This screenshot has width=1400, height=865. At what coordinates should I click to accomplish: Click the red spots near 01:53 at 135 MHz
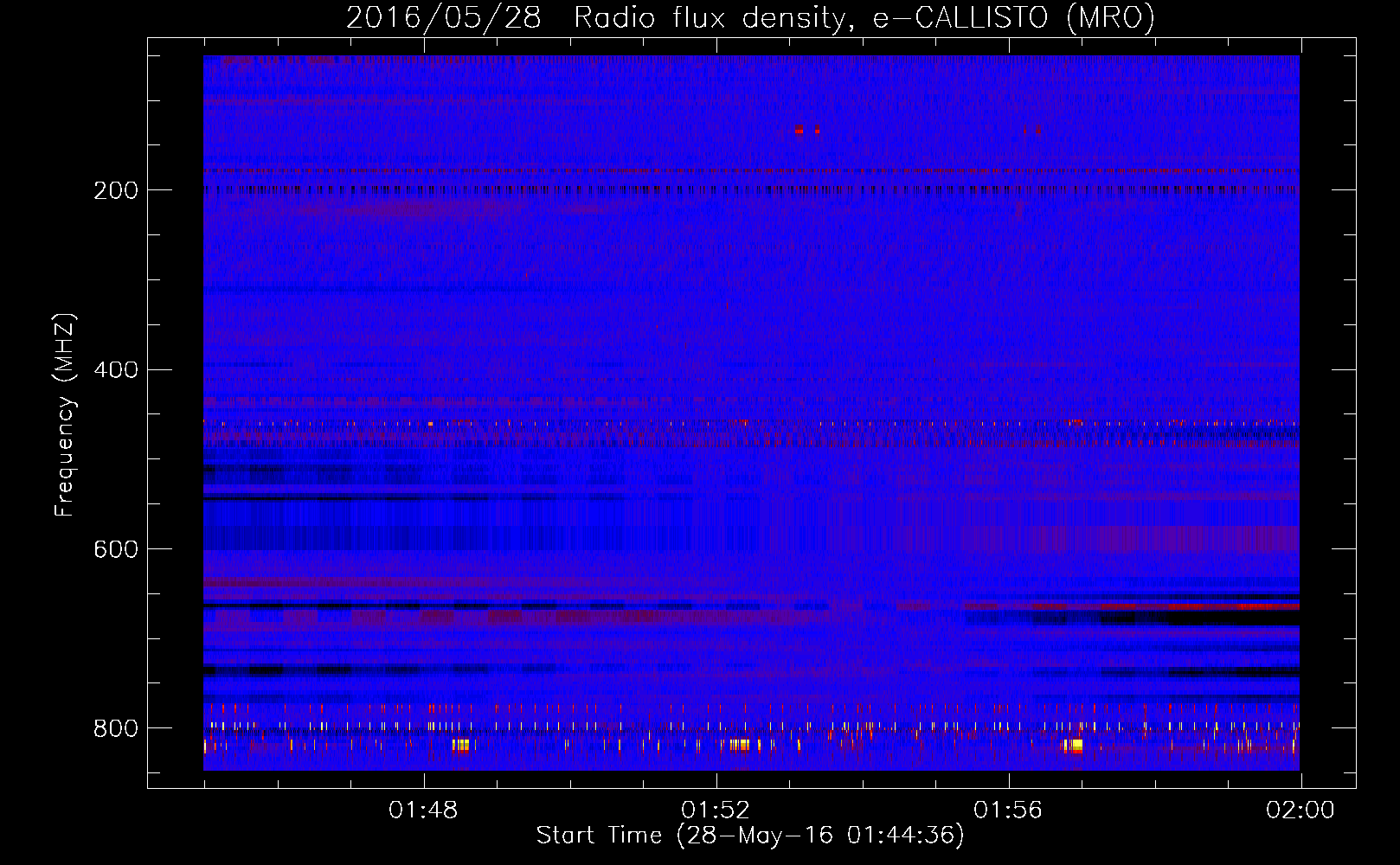point(807,130)
